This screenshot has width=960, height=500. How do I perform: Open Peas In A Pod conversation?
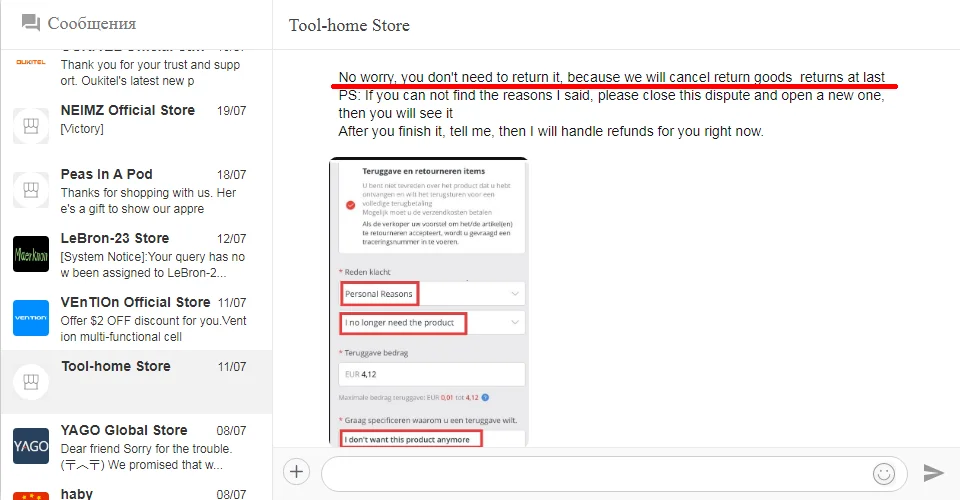click(137, 190)
